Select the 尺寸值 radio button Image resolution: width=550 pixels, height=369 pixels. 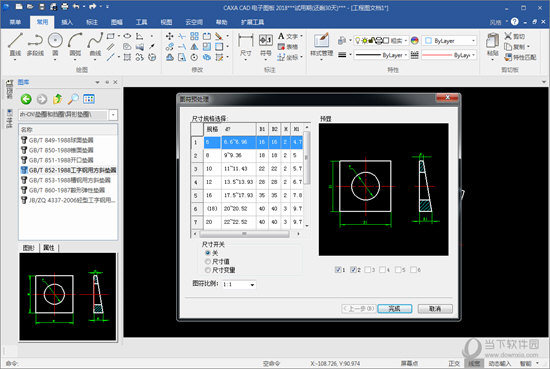pos(207,262)
